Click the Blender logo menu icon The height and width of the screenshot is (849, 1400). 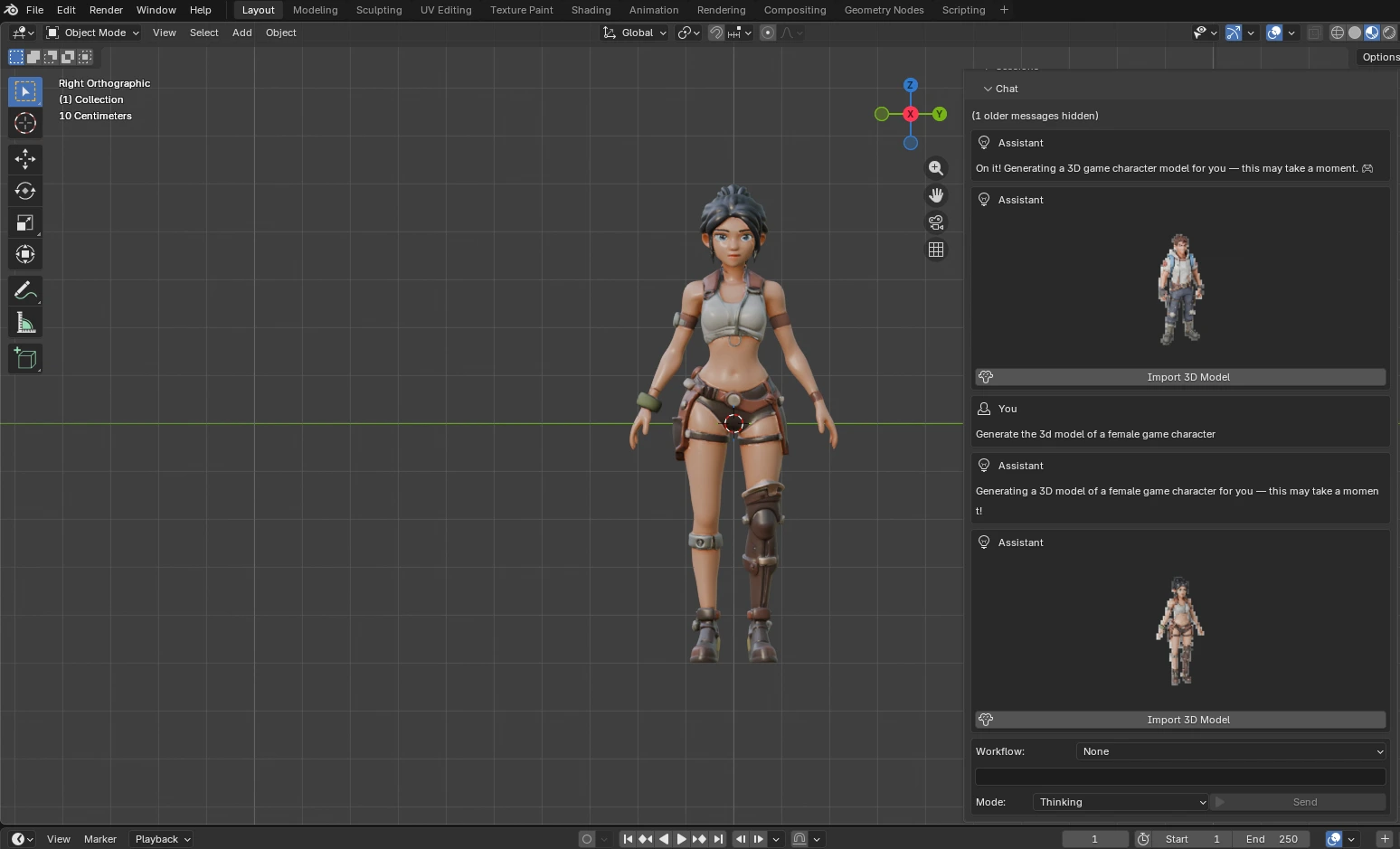[x=11, y=10]
